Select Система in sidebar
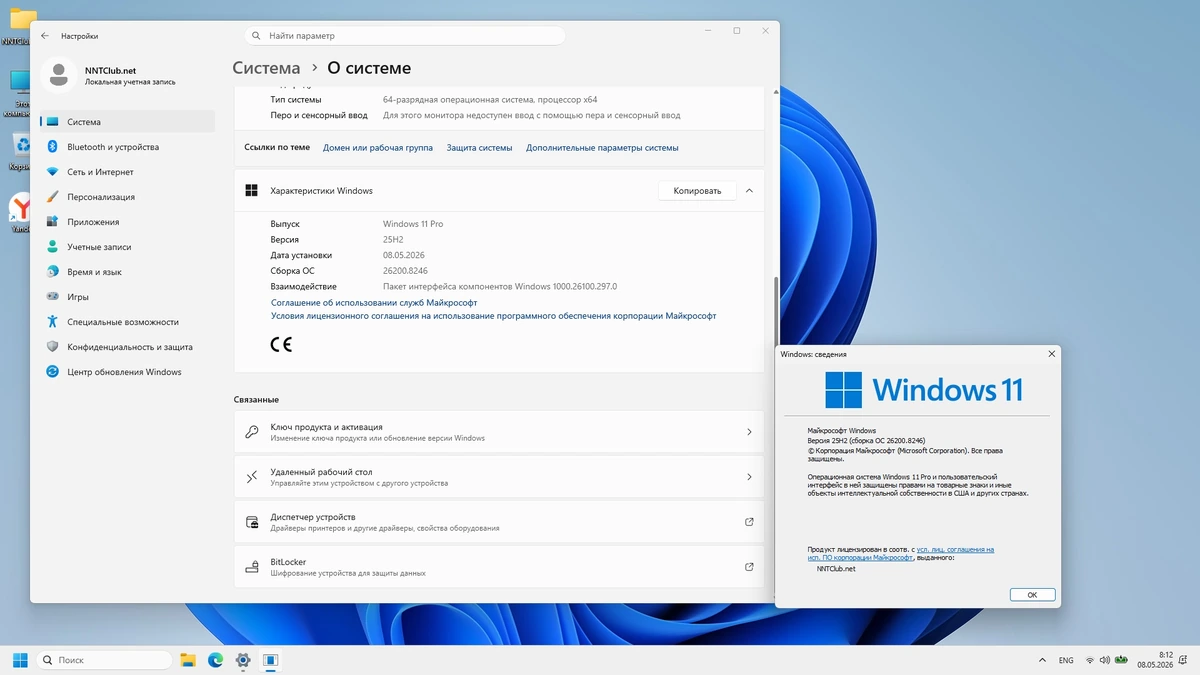This screenshot has width=1200, height=675. pos(127,122)
